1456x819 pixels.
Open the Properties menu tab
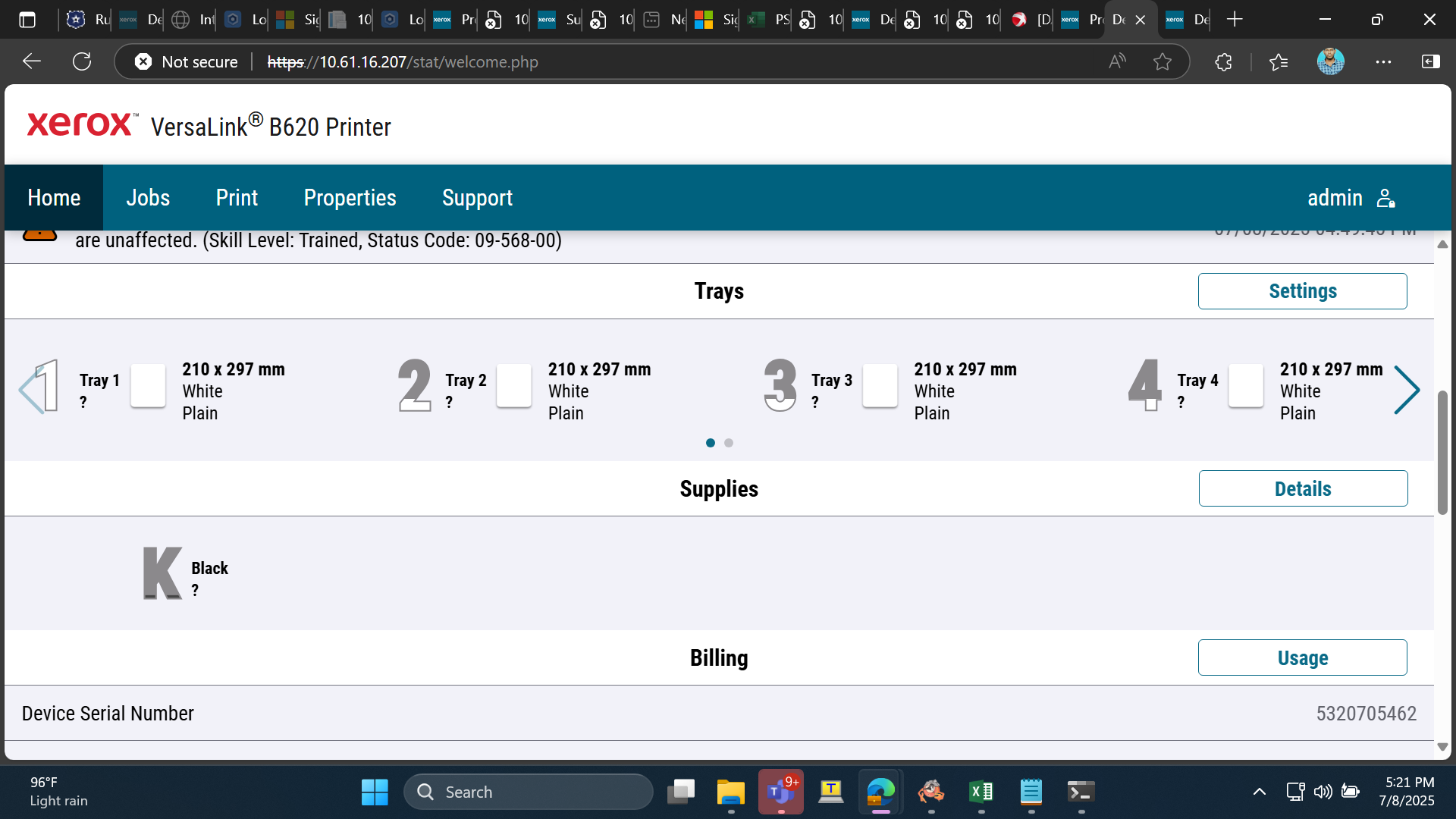tap(350, 198)
